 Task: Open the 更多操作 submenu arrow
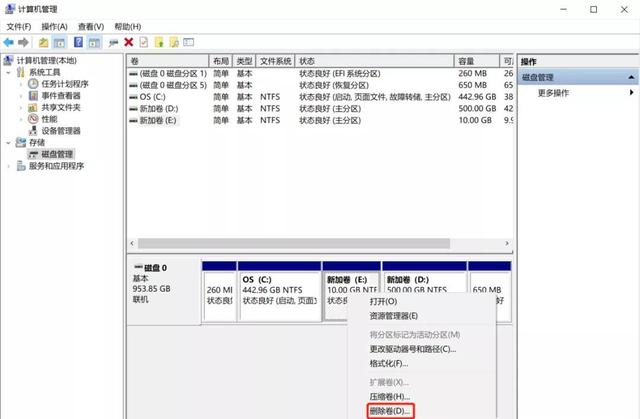pyautogui.click(x=631, y=93)
